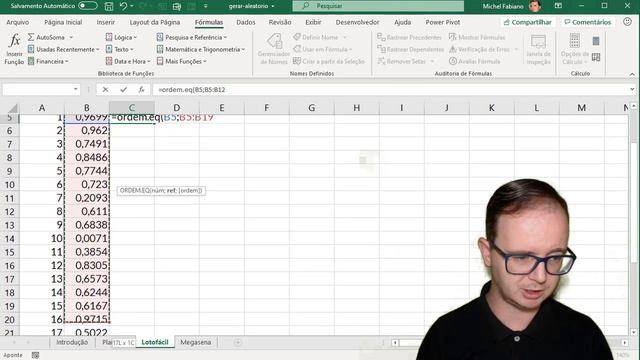Collapse the ribbon with the chevron
640x360 pixels.
(x=632, y=74)
